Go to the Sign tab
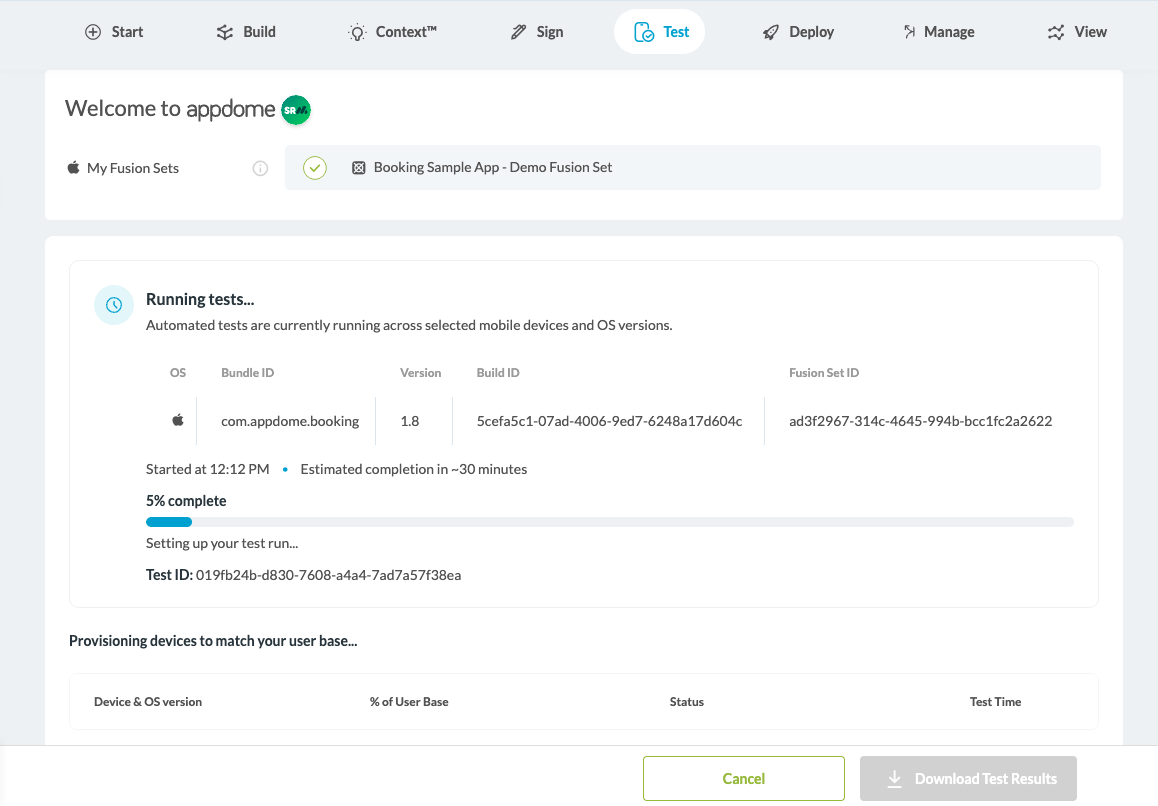This screenshot has width=1158, height=806. [537, 32]
